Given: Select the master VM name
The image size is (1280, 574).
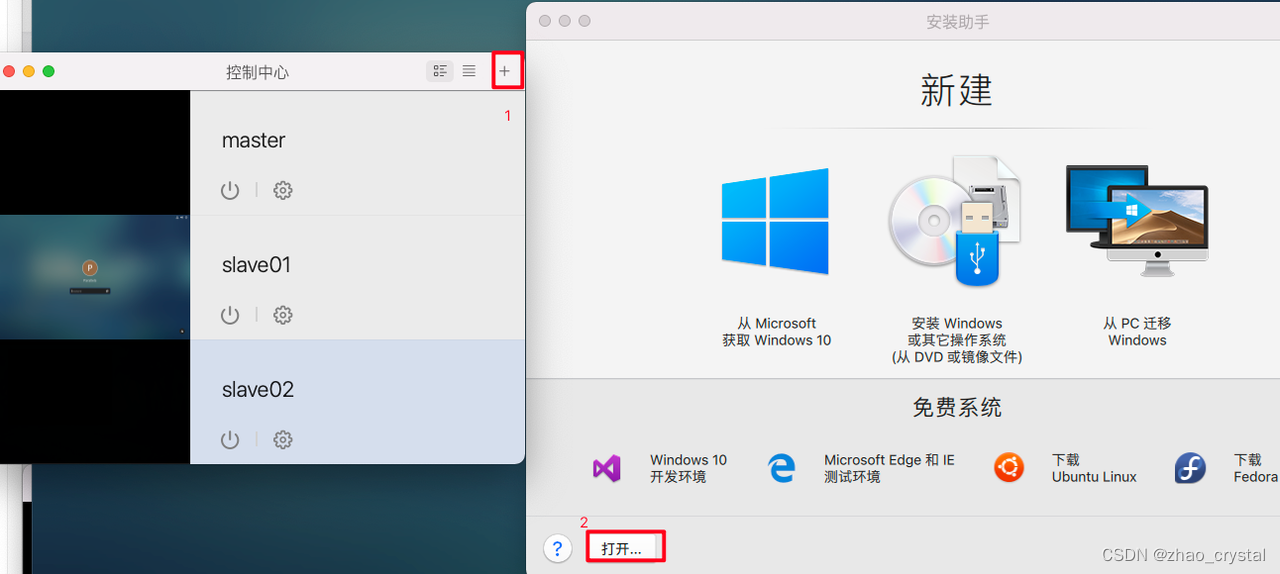Looking at the screenshot, I should (x=254, y=140).
